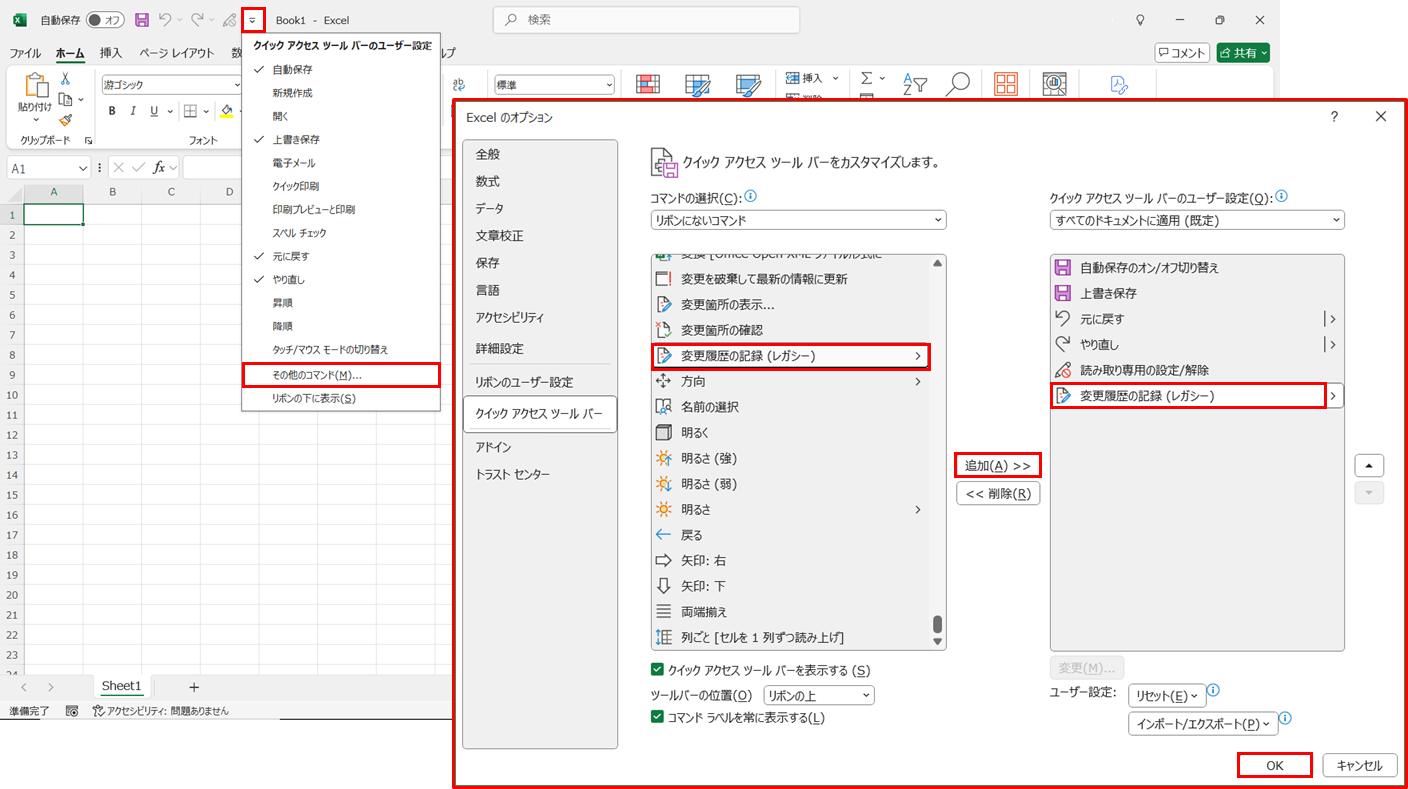Screen dimensions: 1408x789
Task: Open the 挿入 ribbon tab
Action: tap(111, 53)
